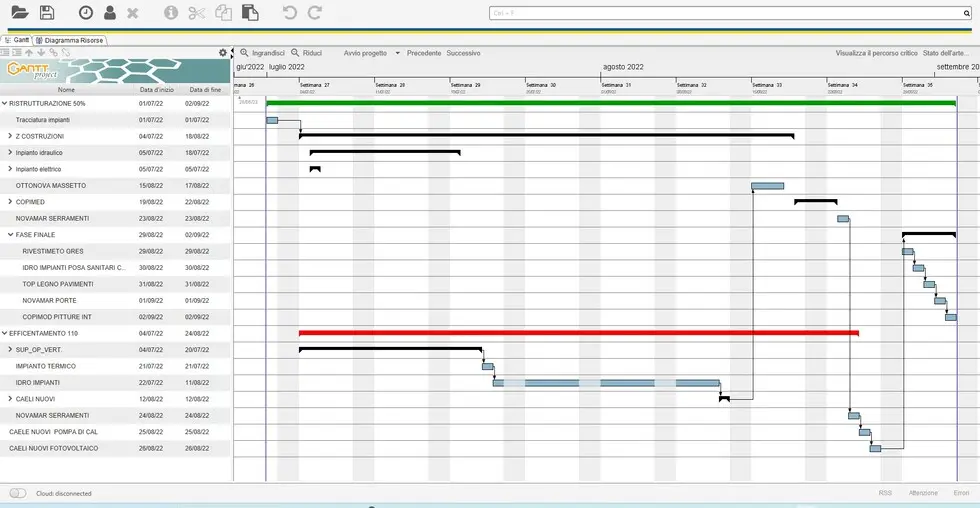Click Ingrandisci to zoom in the chart
The image size is (980, 508).
pos(262,52)
